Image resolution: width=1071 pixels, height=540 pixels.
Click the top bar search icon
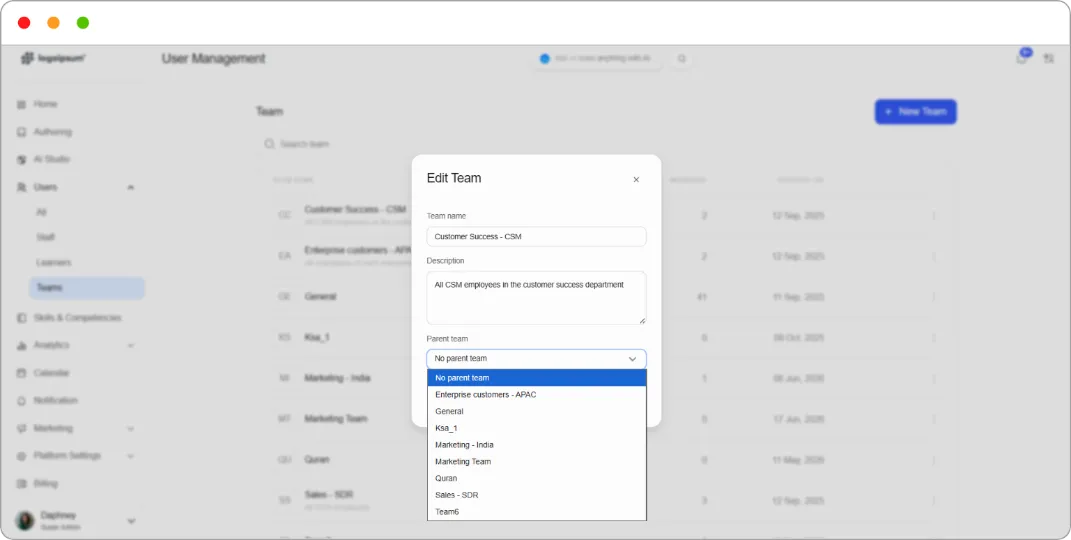pos(682,59)
